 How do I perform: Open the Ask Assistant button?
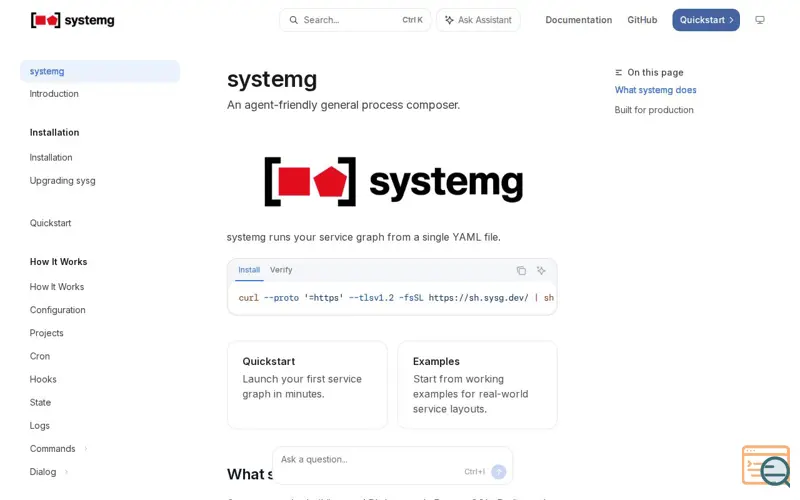click(478, 20)
